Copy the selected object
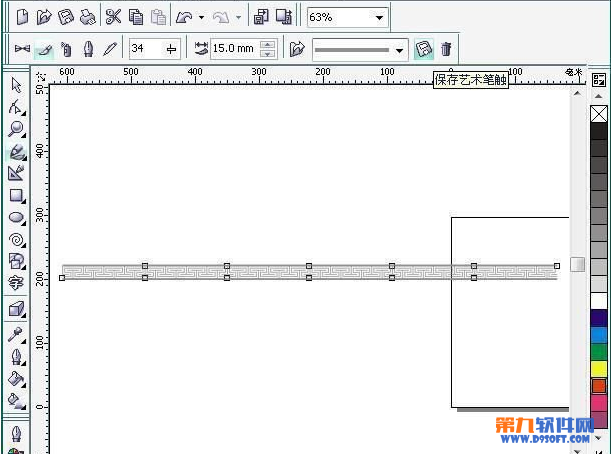Screen dimensions: 611x454 point(136,17)
